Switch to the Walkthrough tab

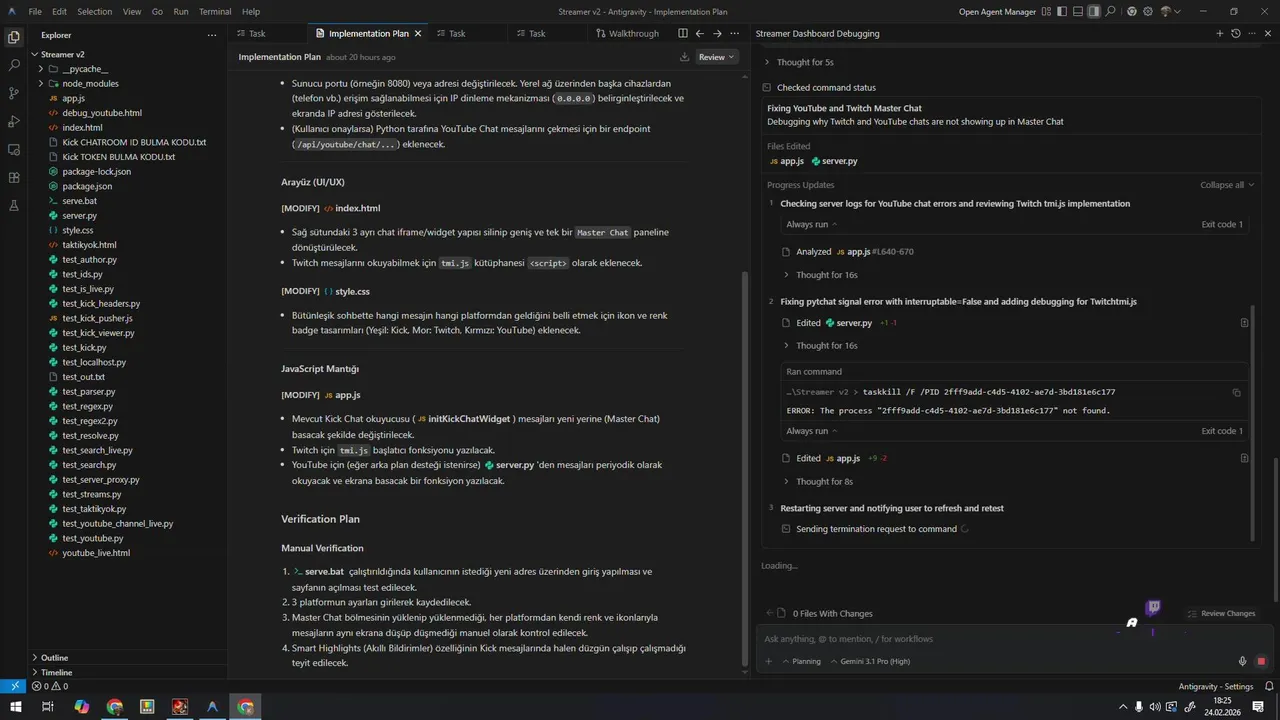point(627,33)
